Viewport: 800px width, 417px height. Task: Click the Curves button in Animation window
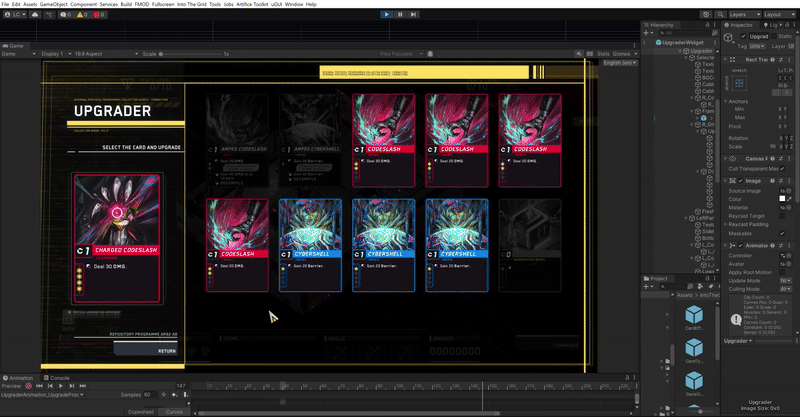[x=174, y=411]
